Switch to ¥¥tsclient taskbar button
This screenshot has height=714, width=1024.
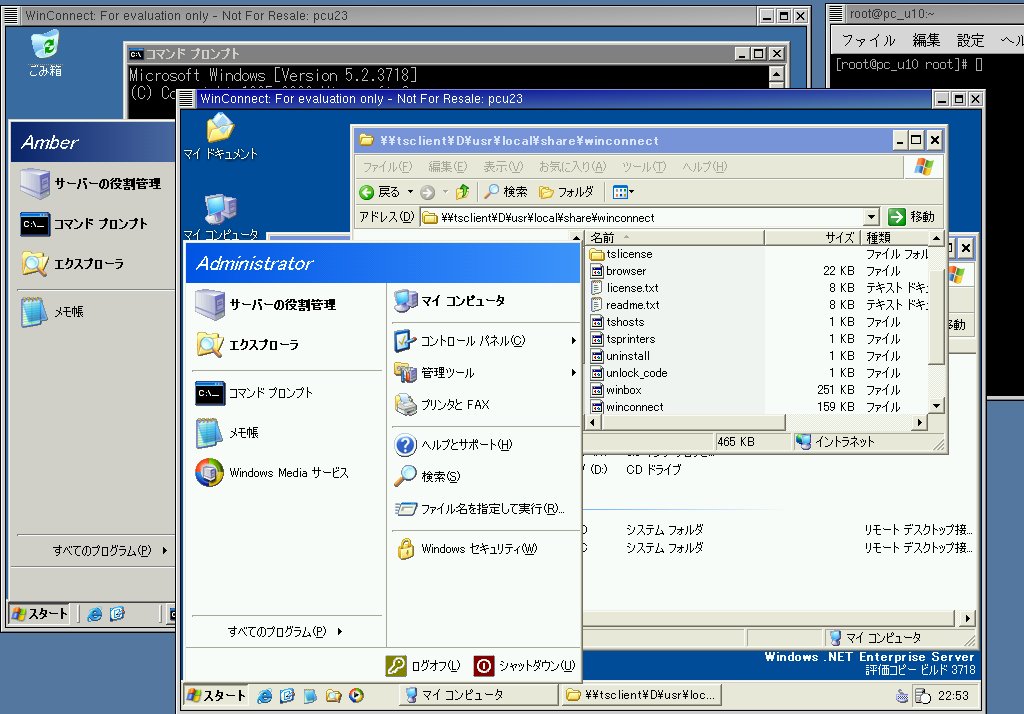coord(641,695)
